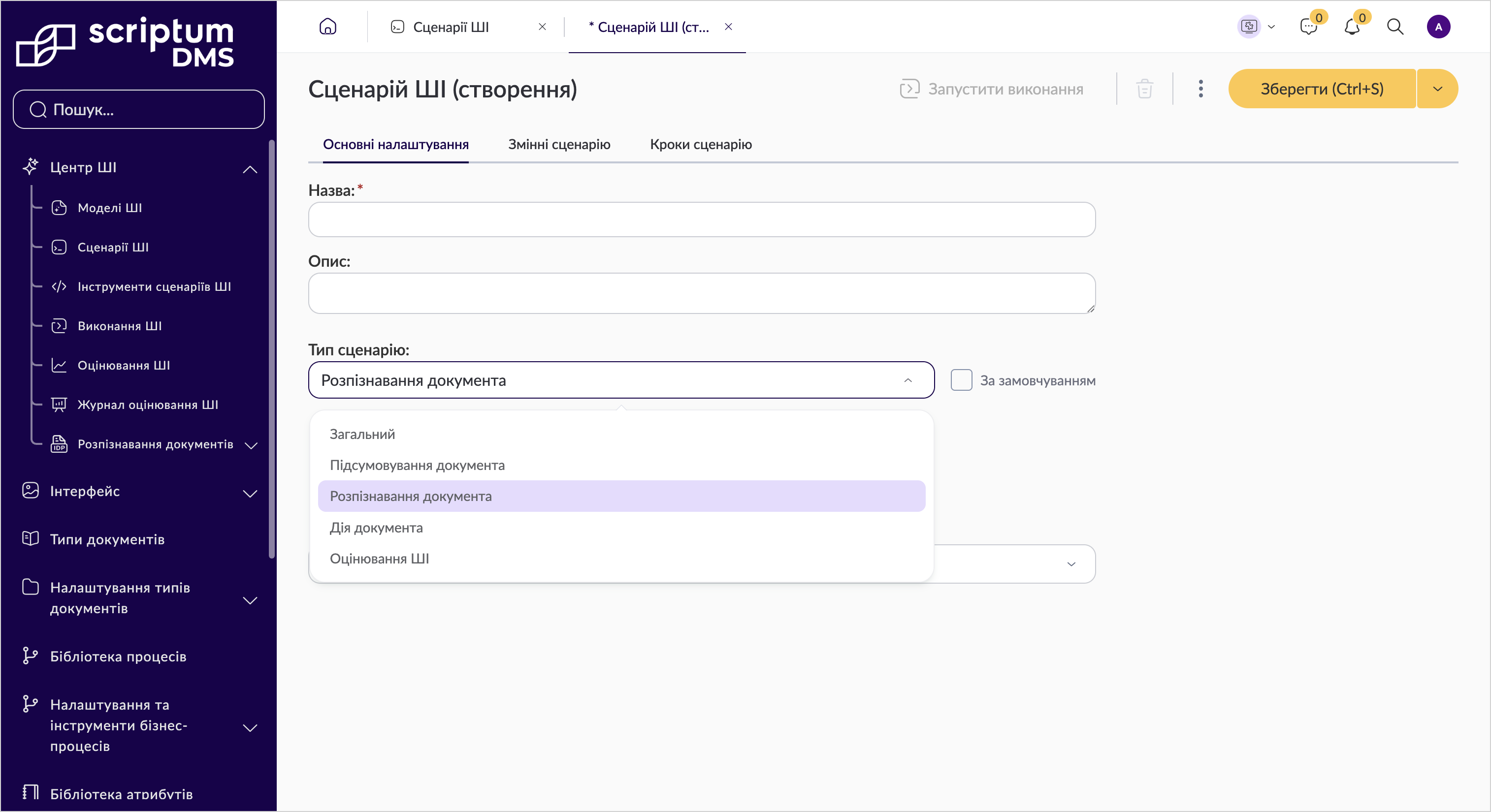Switch to the Змінні сценарію tab
This screenshot has width=1491, height=812.
[x=559, y=145]
